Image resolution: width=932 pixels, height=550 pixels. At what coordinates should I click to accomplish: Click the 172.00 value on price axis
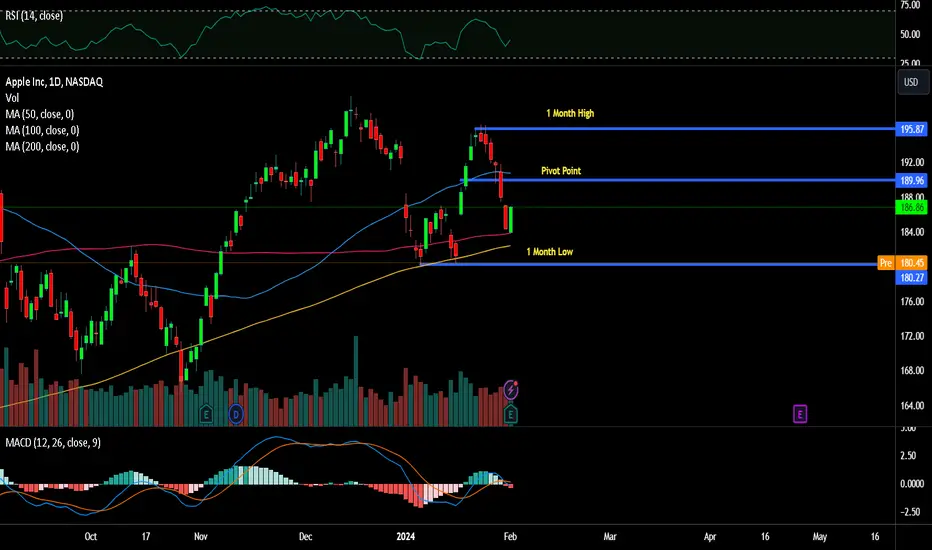[912, 337]
